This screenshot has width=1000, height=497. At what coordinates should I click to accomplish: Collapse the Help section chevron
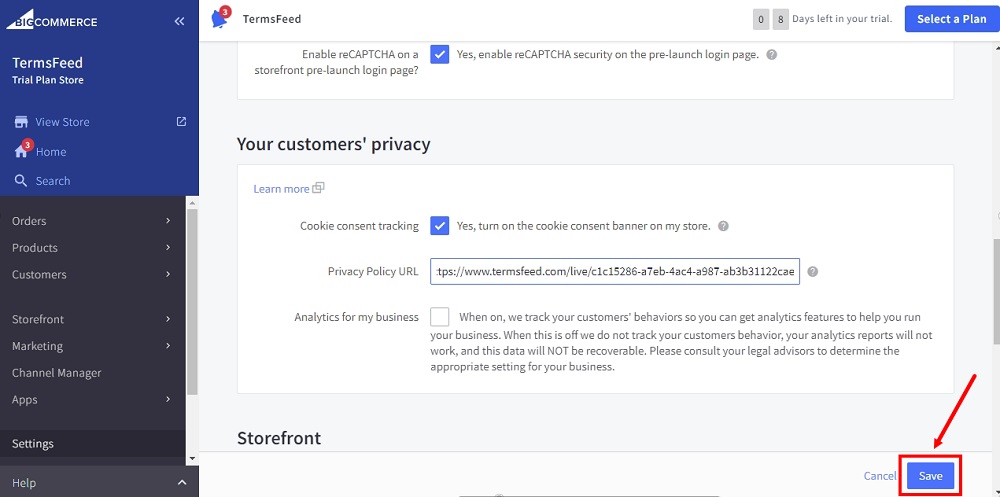[182, 483]
